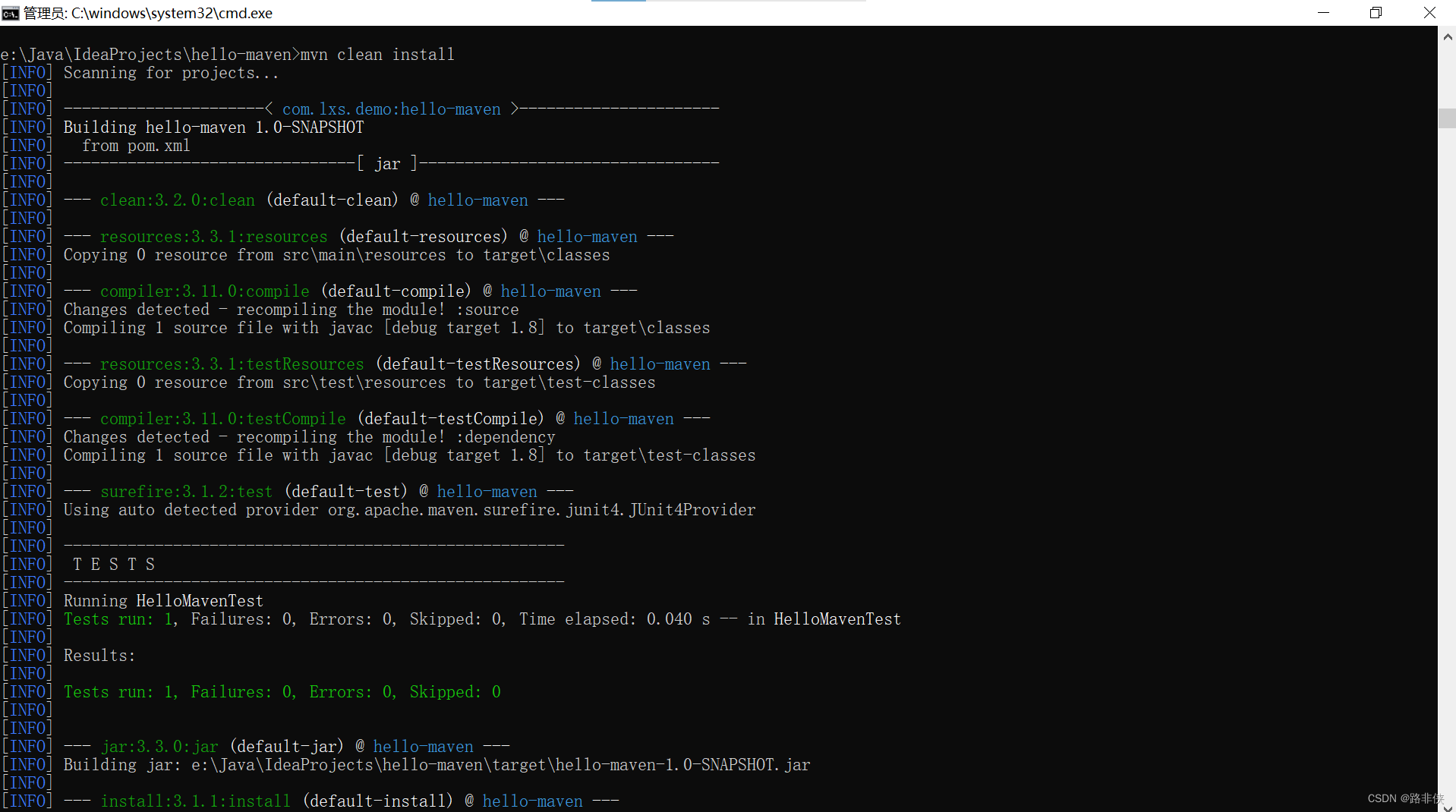The height and width of the screenshot is (812, 1456).
Task: Click the vertical scrollbar thumb
Action: point(1447,118)
